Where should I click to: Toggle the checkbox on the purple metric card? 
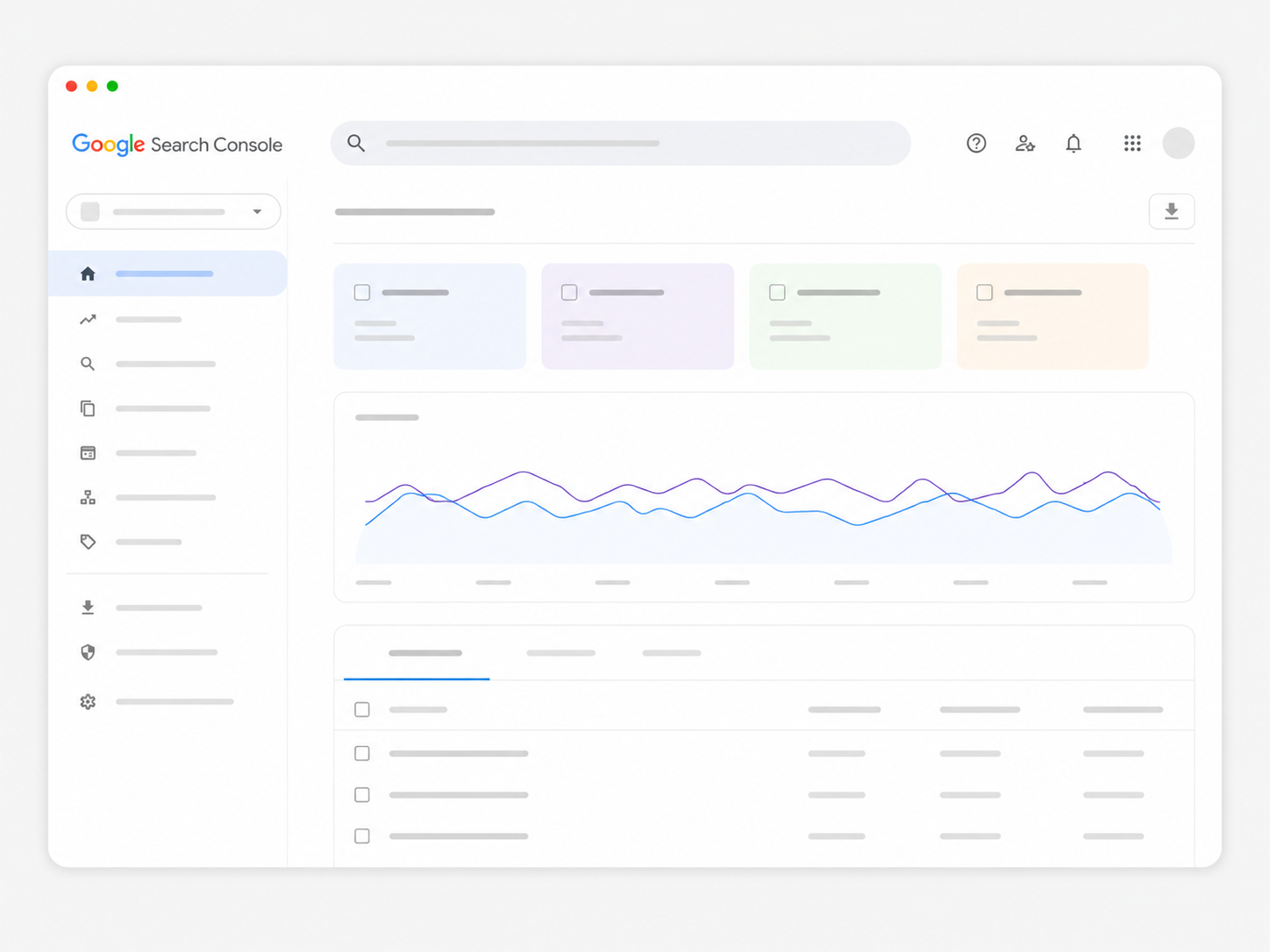point(569,292)
